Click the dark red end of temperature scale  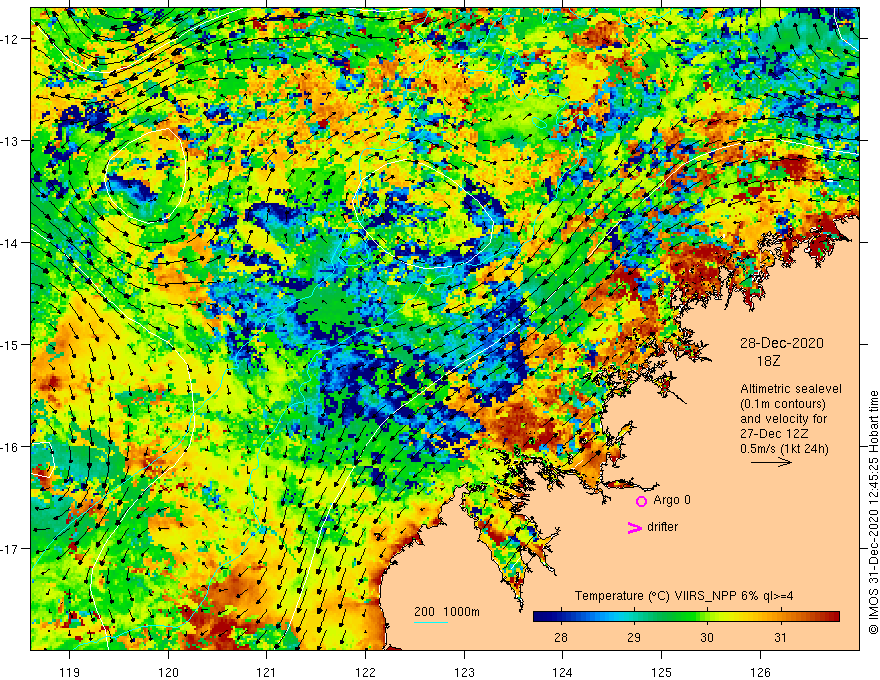pyautogui.click(x=832, y=617)
